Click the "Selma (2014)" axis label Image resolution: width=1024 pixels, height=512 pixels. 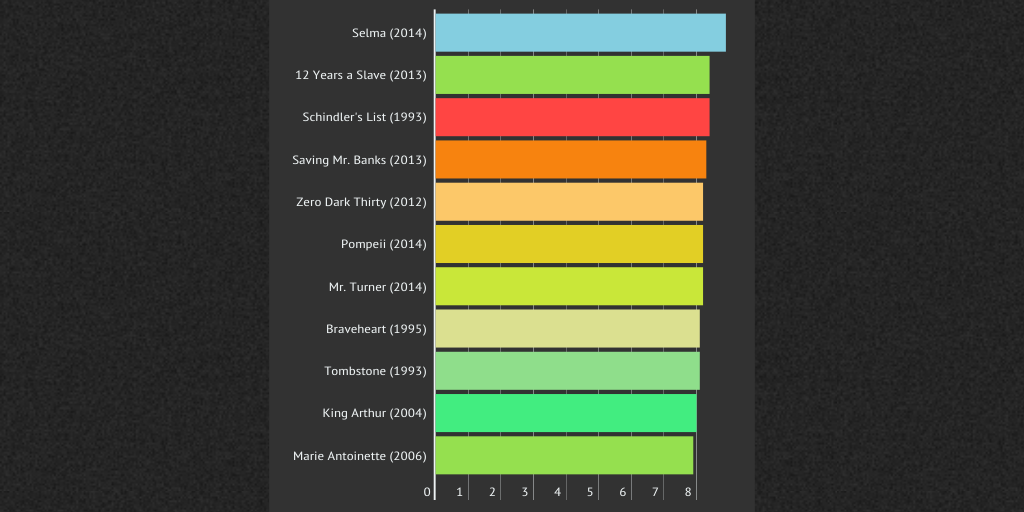click(389, 33)
